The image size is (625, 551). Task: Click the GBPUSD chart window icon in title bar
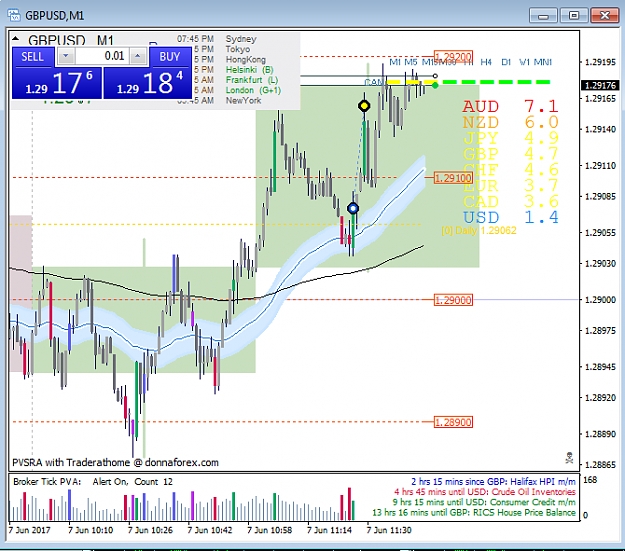[14, 15]
